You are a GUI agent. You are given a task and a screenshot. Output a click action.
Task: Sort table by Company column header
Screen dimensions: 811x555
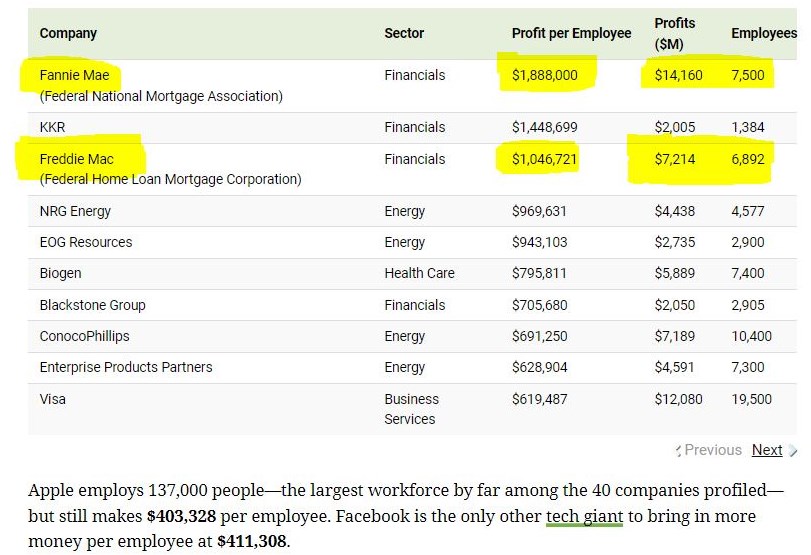[x=68, y=33]
